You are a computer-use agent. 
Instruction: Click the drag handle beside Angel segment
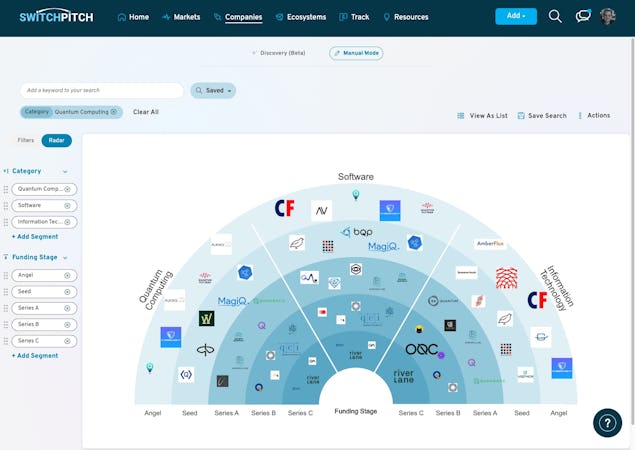6,275
